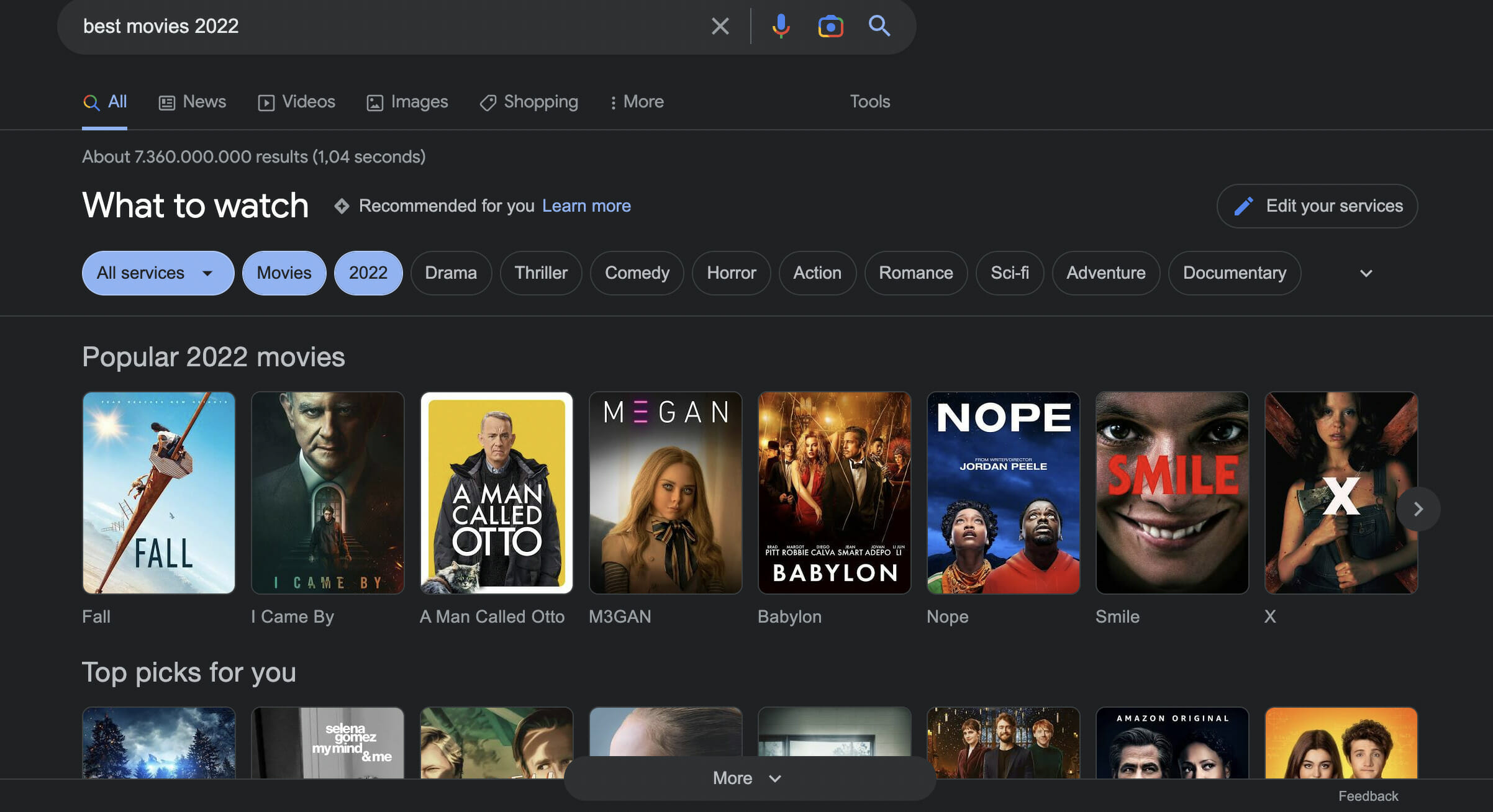Enable the Romance genre chip
This screenshot has height=812, width=1493.
coord(916,273)
